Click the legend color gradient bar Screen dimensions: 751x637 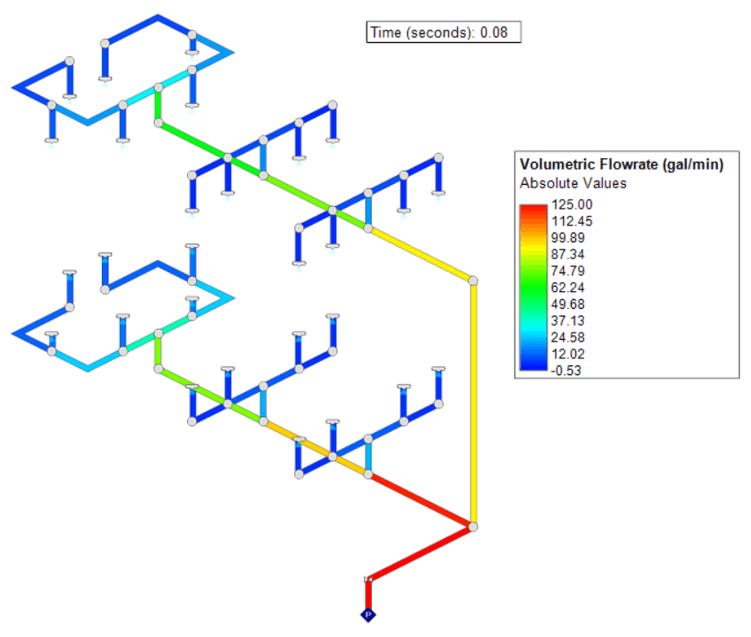tap(533, 287)
